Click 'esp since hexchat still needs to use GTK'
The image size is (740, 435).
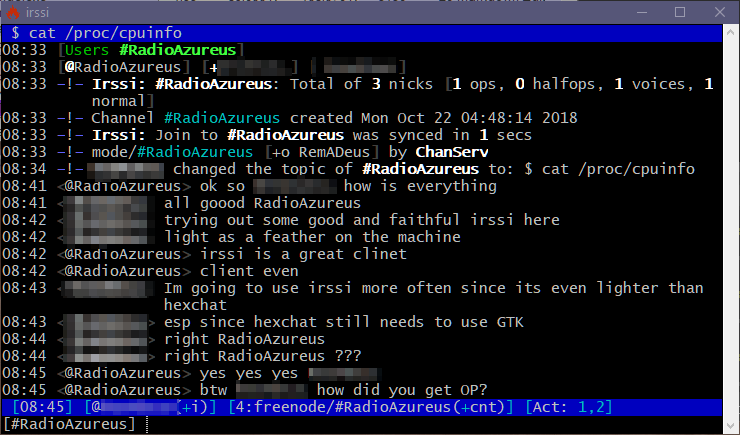[344, 322]
